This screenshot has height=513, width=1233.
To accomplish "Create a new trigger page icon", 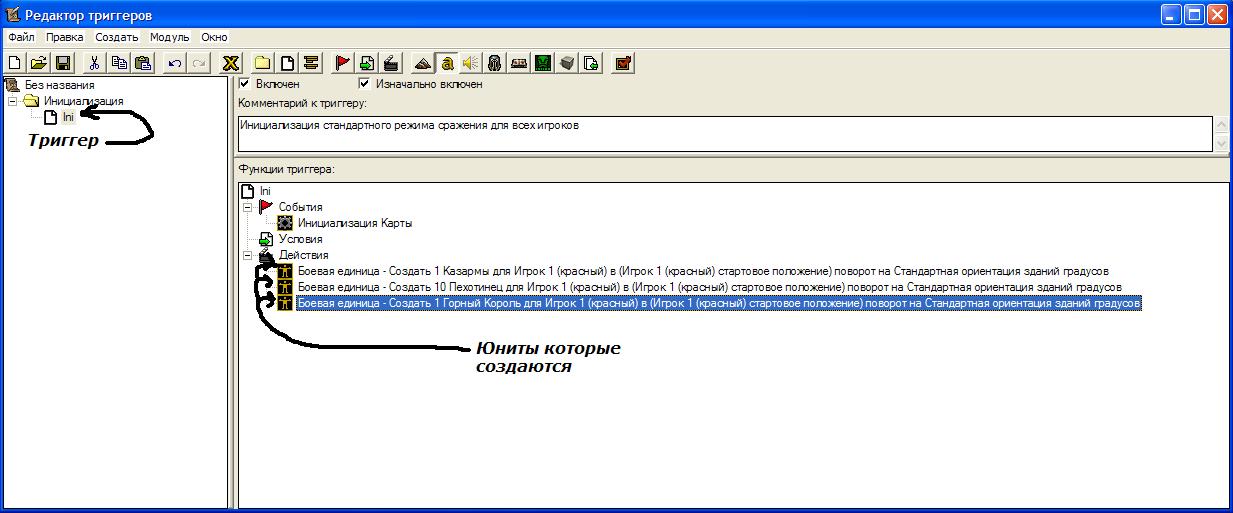I will coord(287,63).
